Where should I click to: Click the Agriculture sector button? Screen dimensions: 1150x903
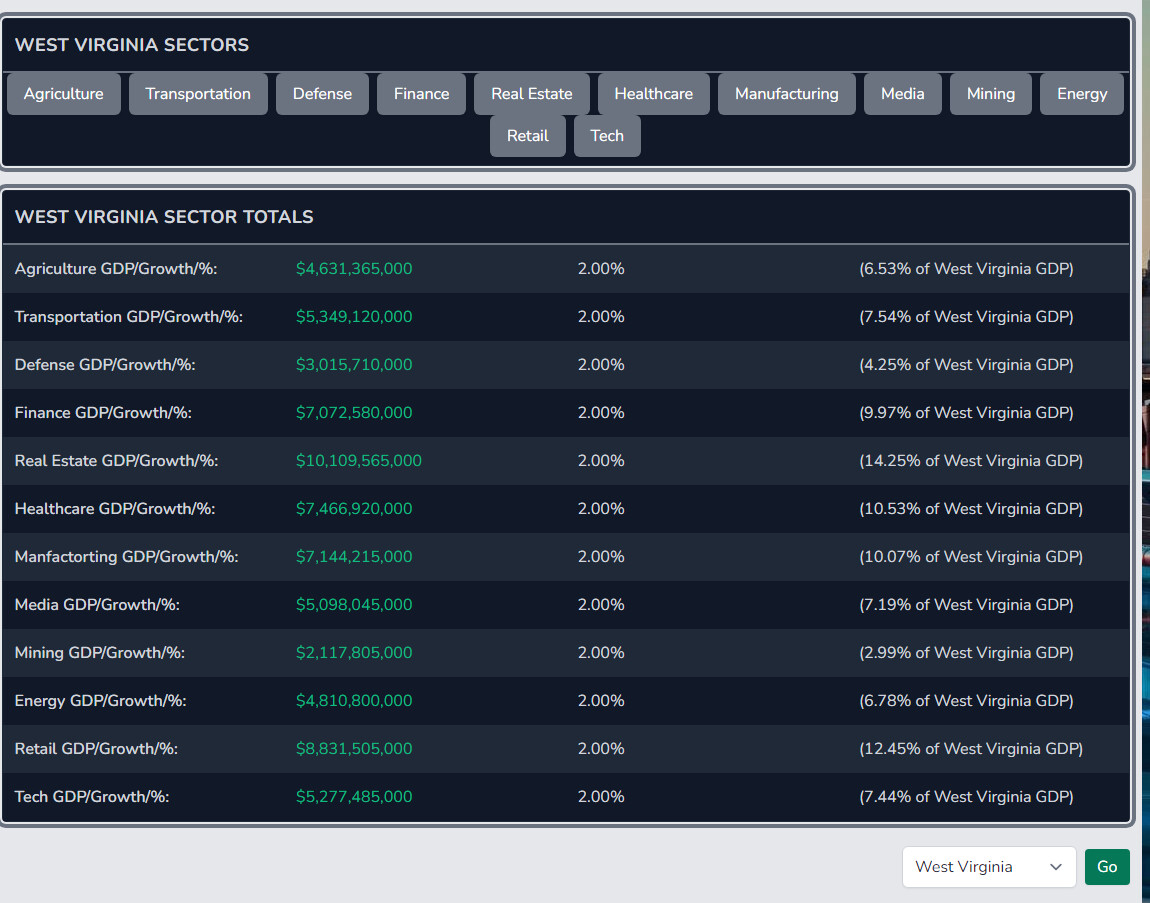pyautogui.click(x=64, y=94)
